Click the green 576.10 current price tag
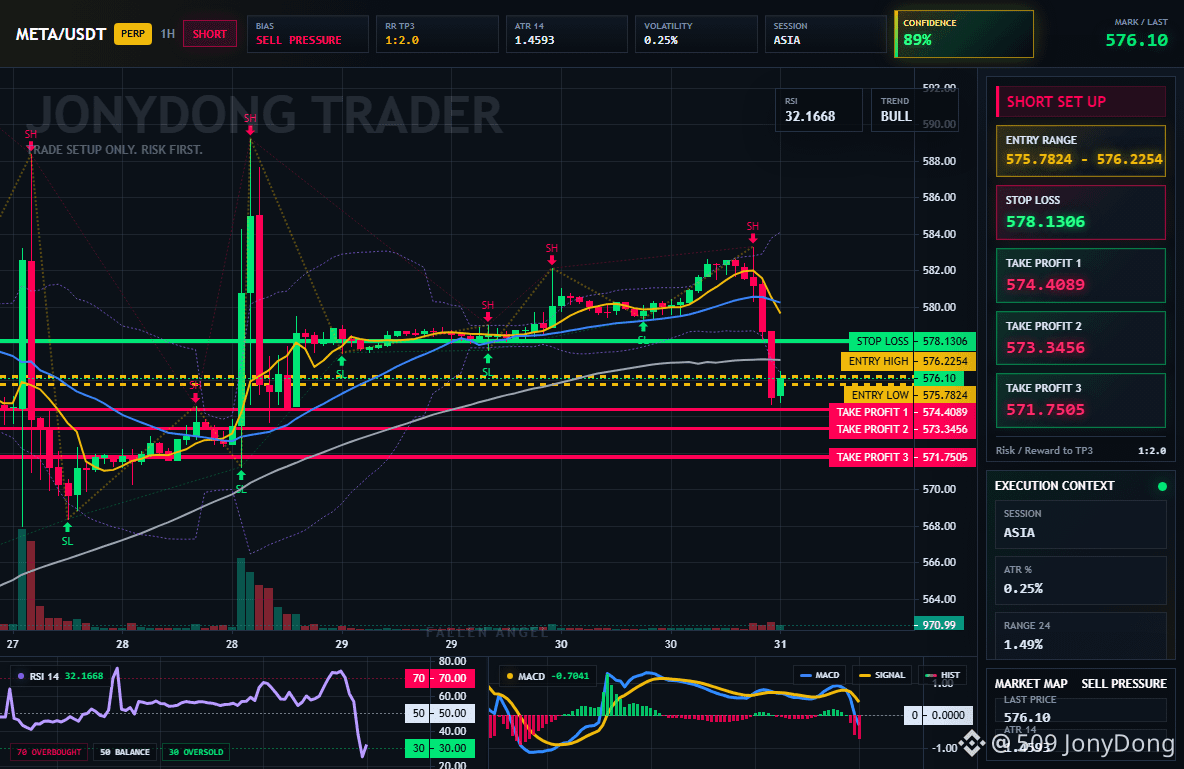 pyautogui.click(x=939, y=378)
